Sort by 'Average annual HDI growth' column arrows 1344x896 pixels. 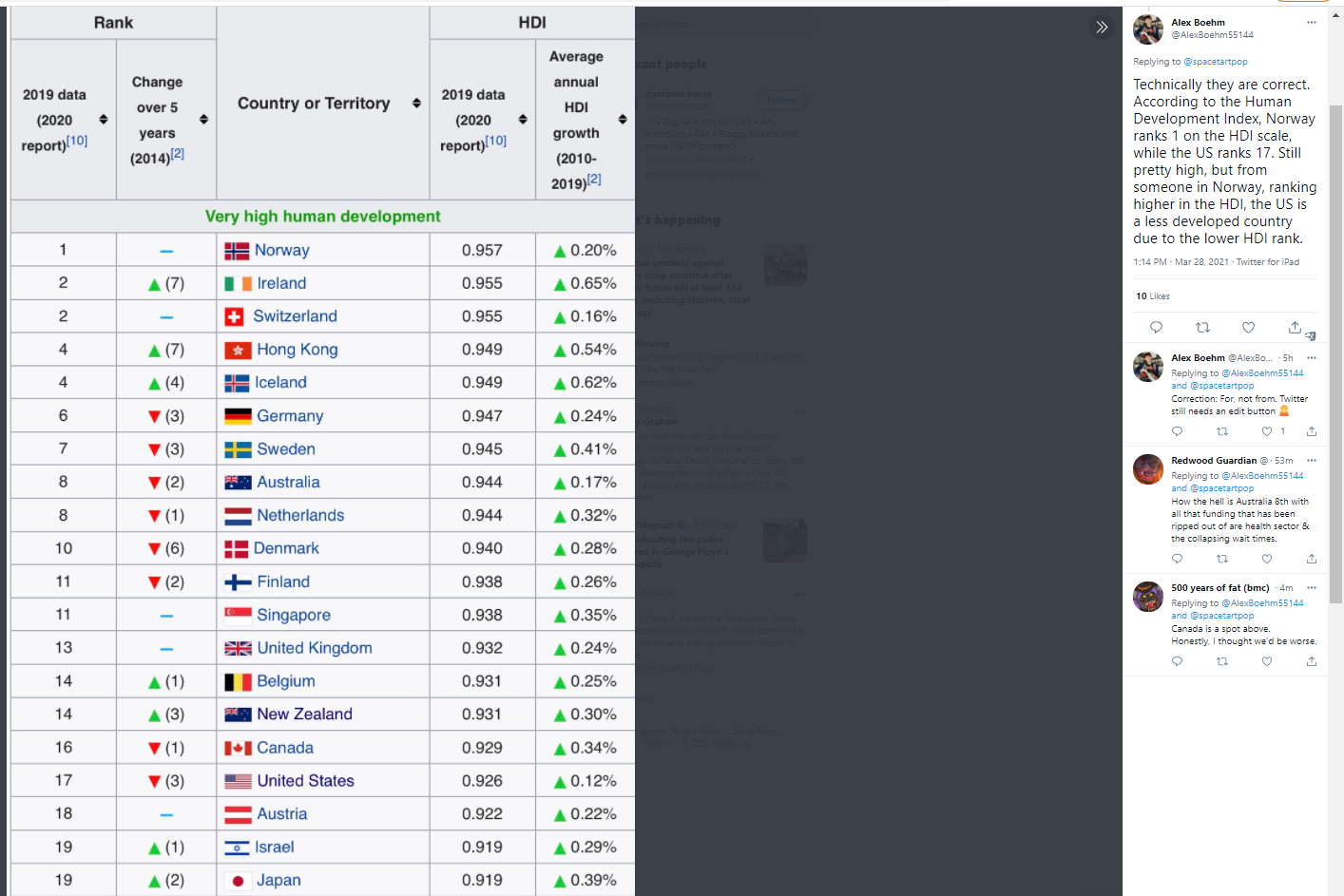tap(623, 120)
